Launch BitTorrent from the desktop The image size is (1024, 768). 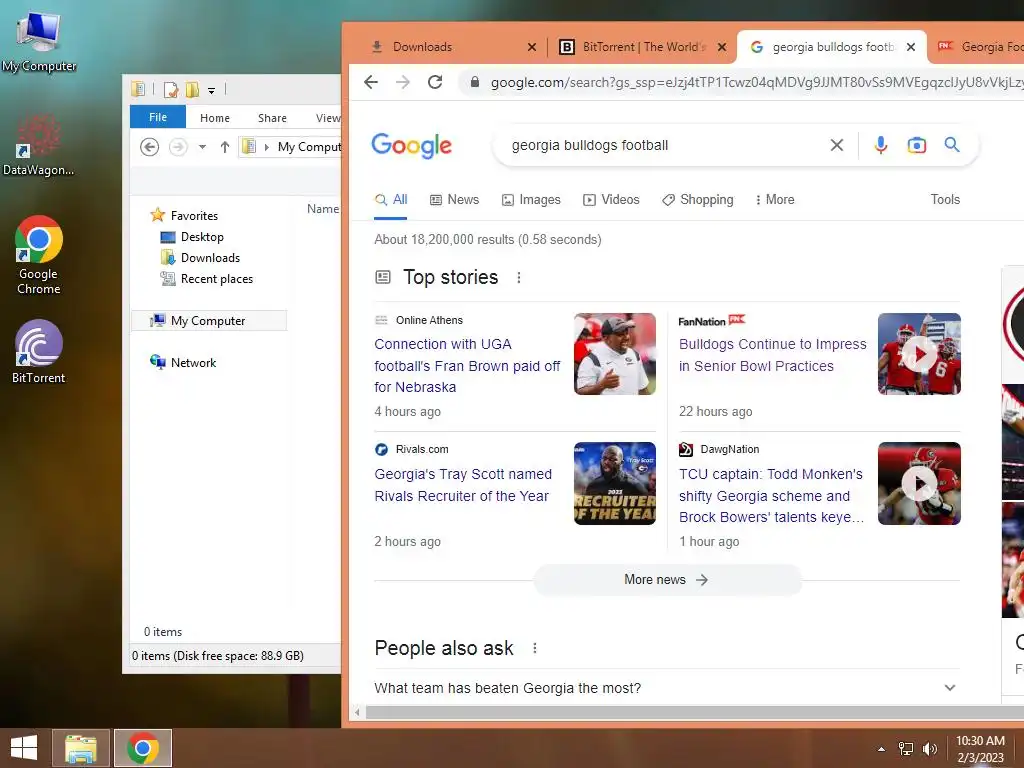coord(39,351)
